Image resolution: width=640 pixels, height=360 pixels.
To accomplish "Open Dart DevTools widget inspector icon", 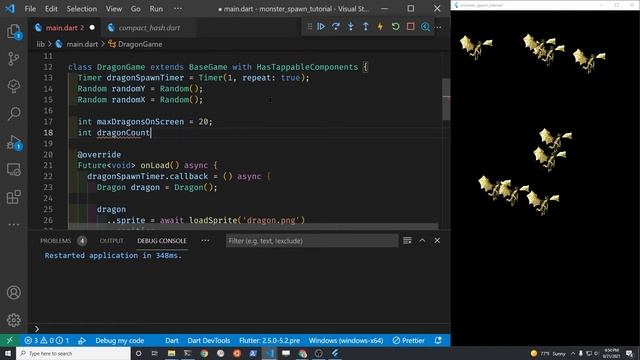I will 425,27.
